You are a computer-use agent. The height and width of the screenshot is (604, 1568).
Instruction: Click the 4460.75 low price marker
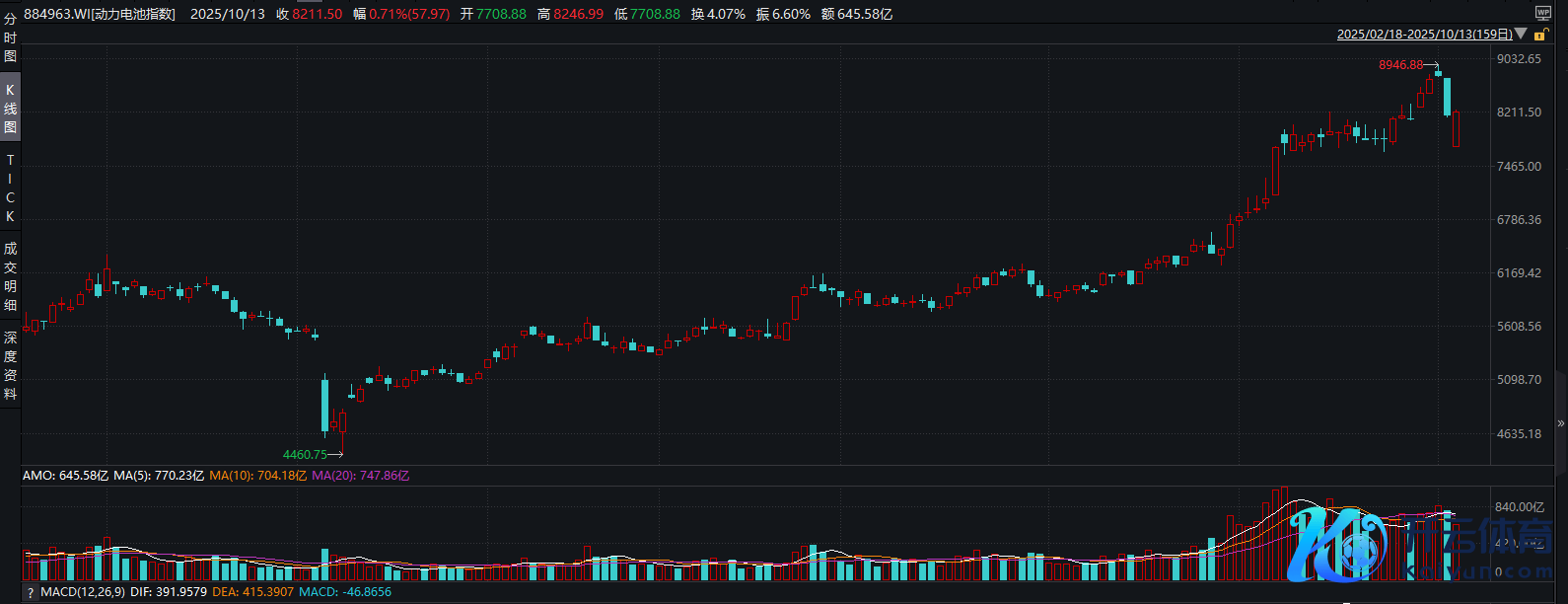(x=305, y=455)
